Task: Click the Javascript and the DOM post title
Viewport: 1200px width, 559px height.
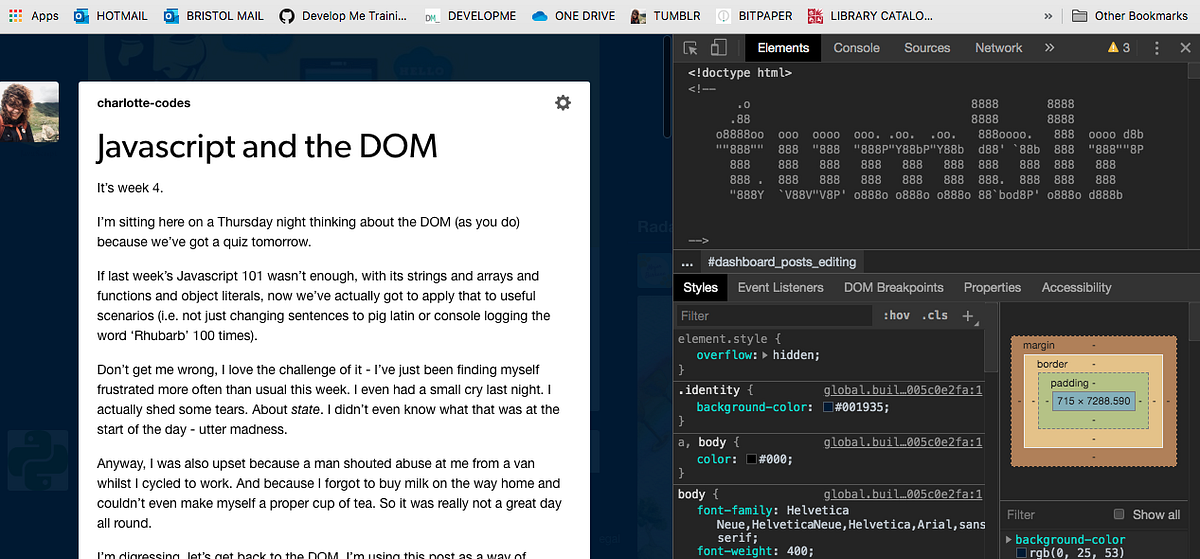Action: click(x=268, y=147)
